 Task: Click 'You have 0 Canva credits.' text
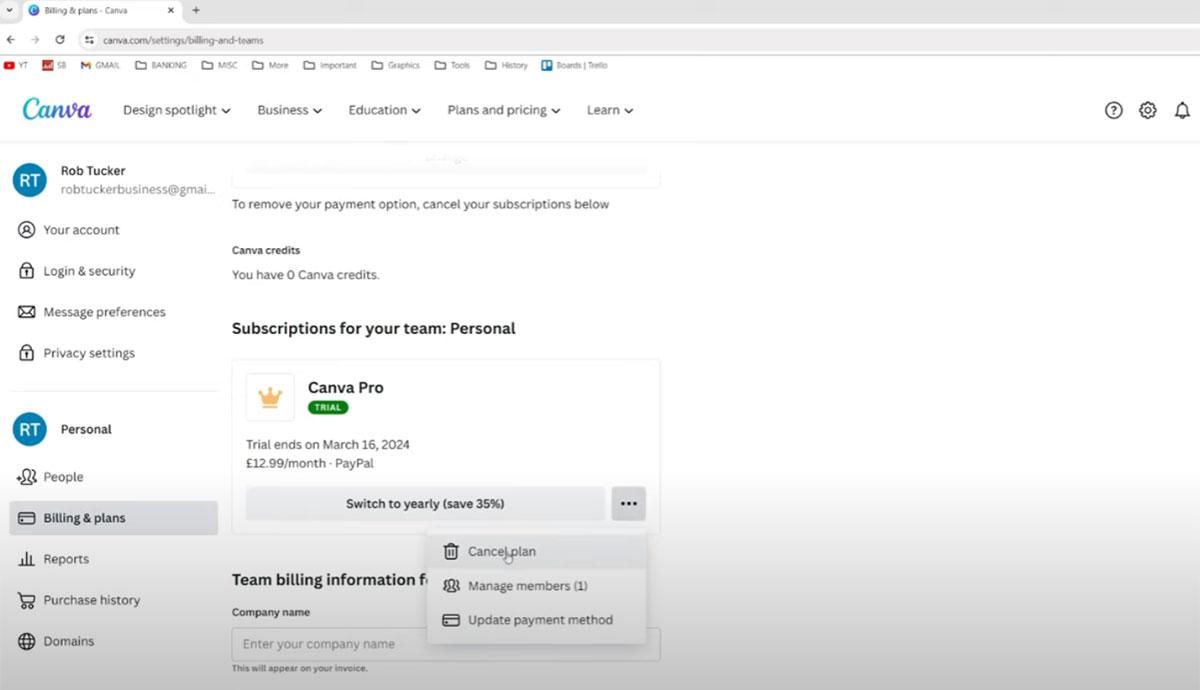click(x=306, y=275)
